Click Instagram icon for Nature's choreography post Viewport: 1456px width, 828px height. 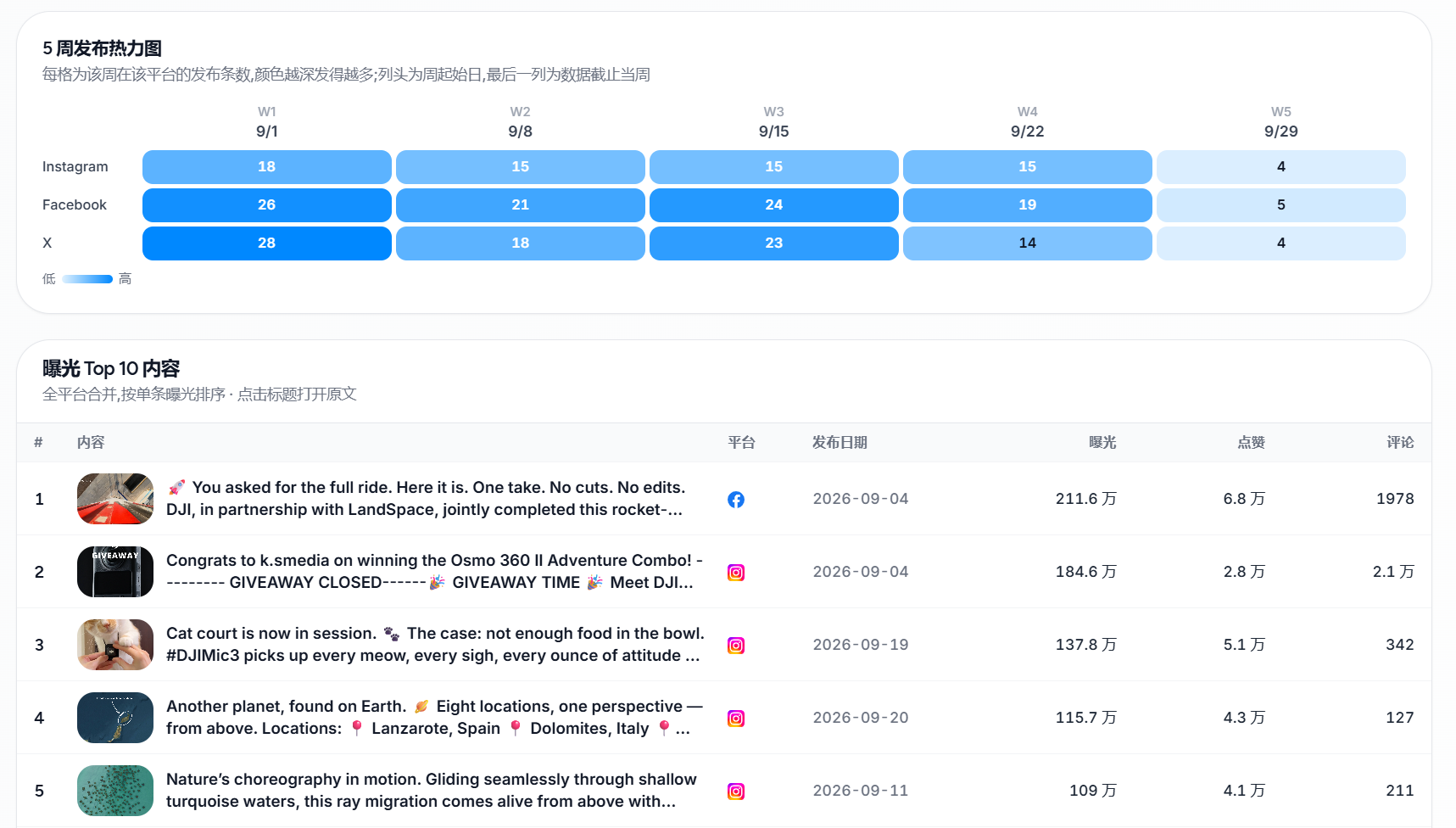(736, 792)
